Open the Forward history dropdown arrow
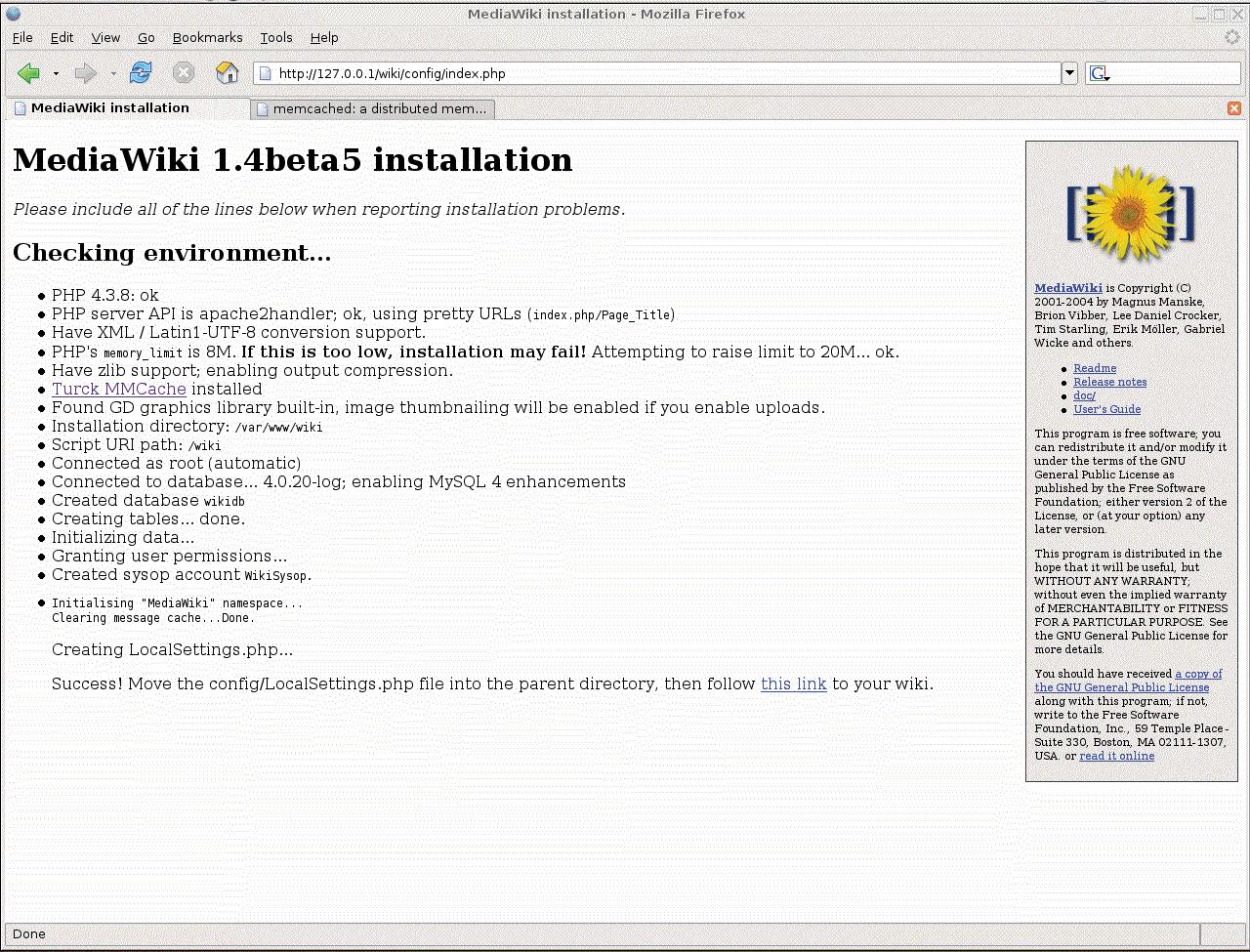This screenshot has width=1250, height=952. click(113, 73)
